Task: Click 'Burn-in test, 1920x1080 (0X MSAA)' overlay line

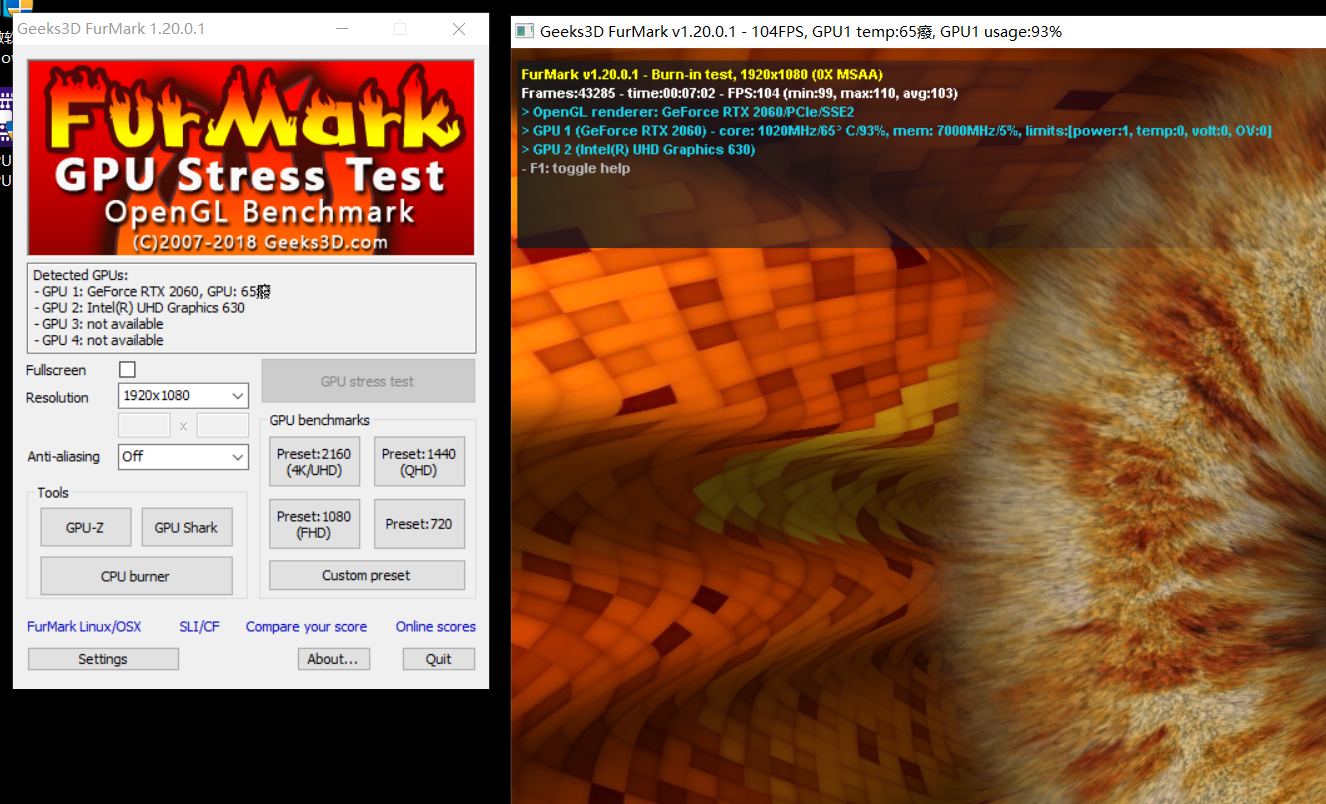Action: pos(702,74)
